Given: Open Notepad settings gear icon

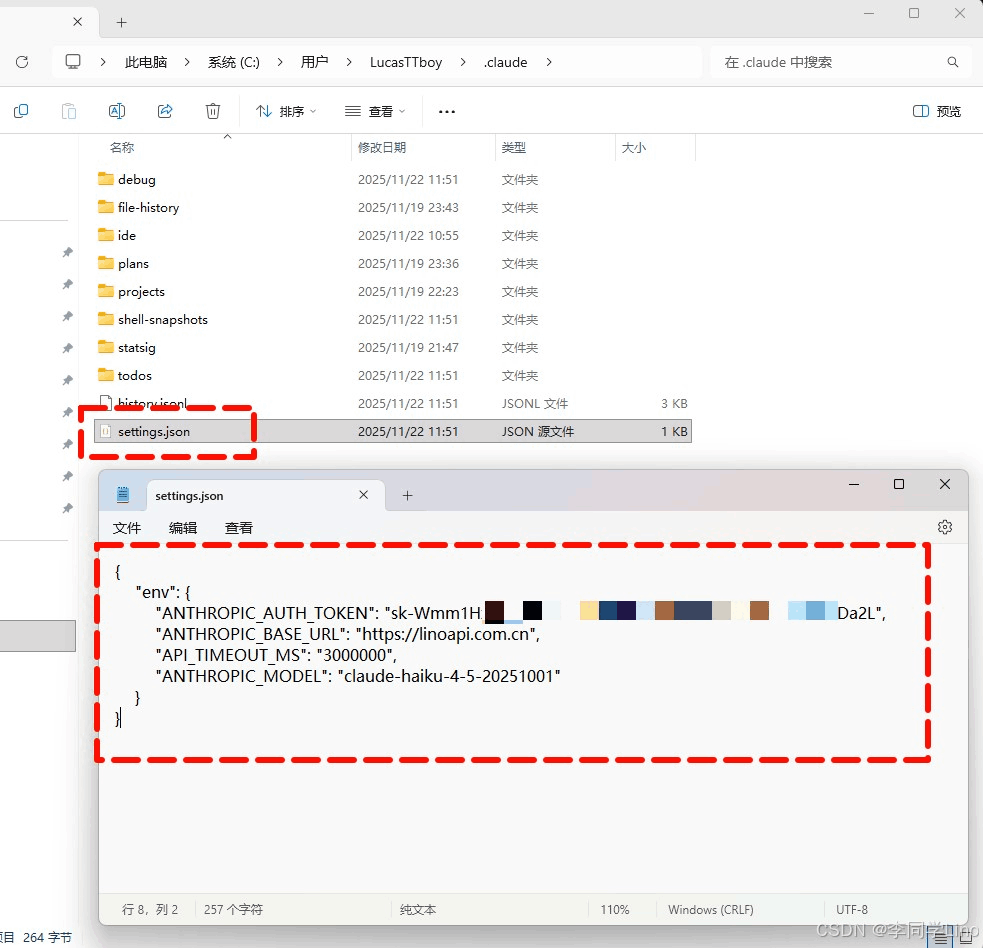Looking at the screenshot, I should click(x=944, y=527).
